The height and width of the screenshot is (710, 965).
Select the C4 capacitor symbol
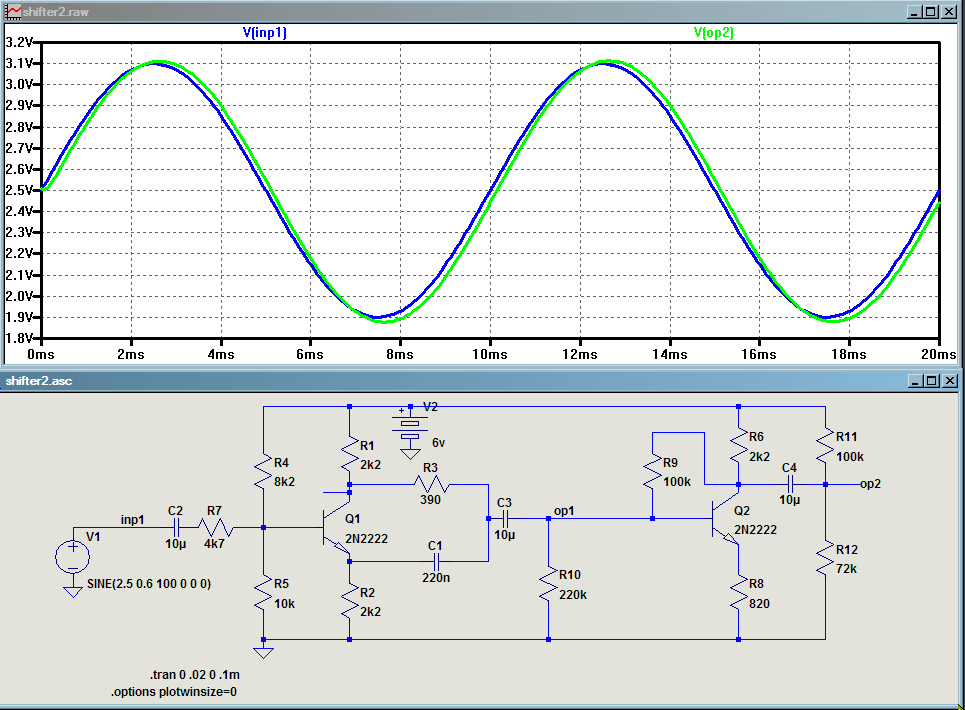pos(790,484)
